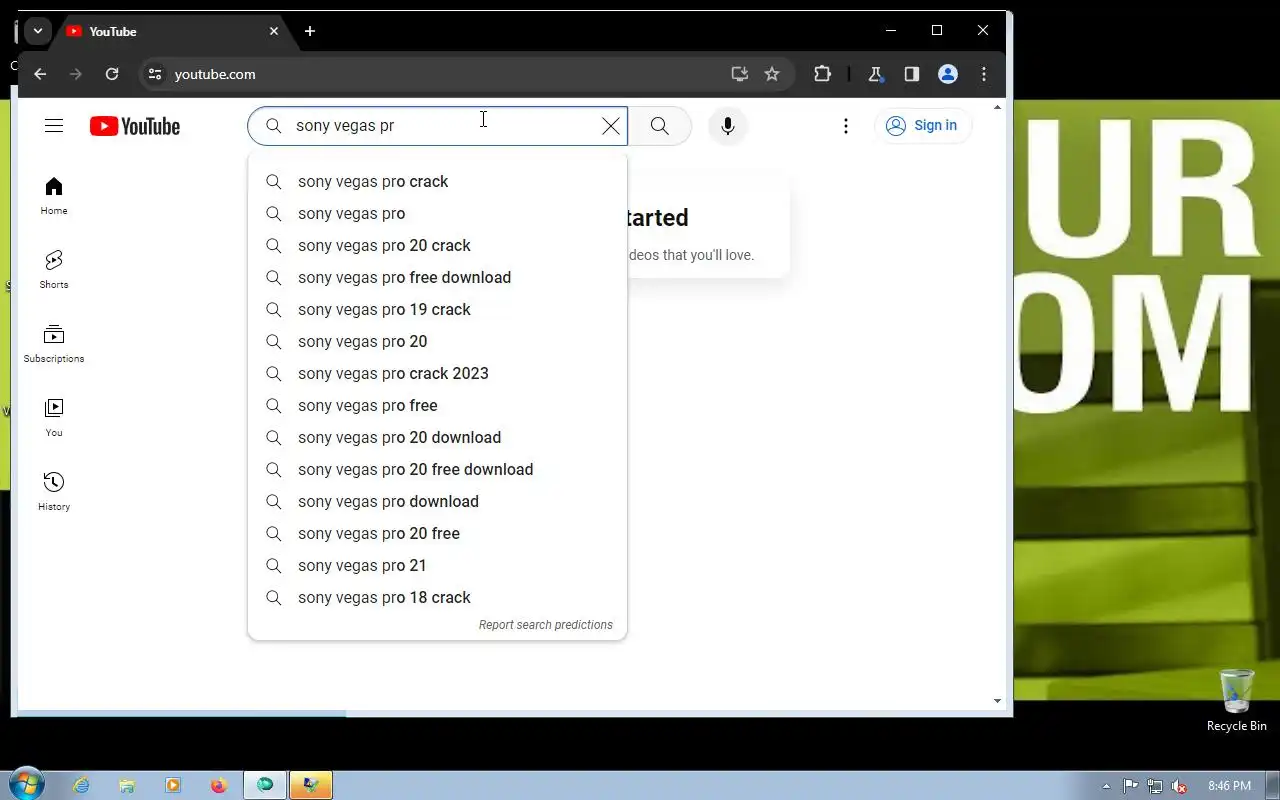This screenshot has height=800, width=1280.
Task: Reload the YouTube page
Action: tap(112, 74)
